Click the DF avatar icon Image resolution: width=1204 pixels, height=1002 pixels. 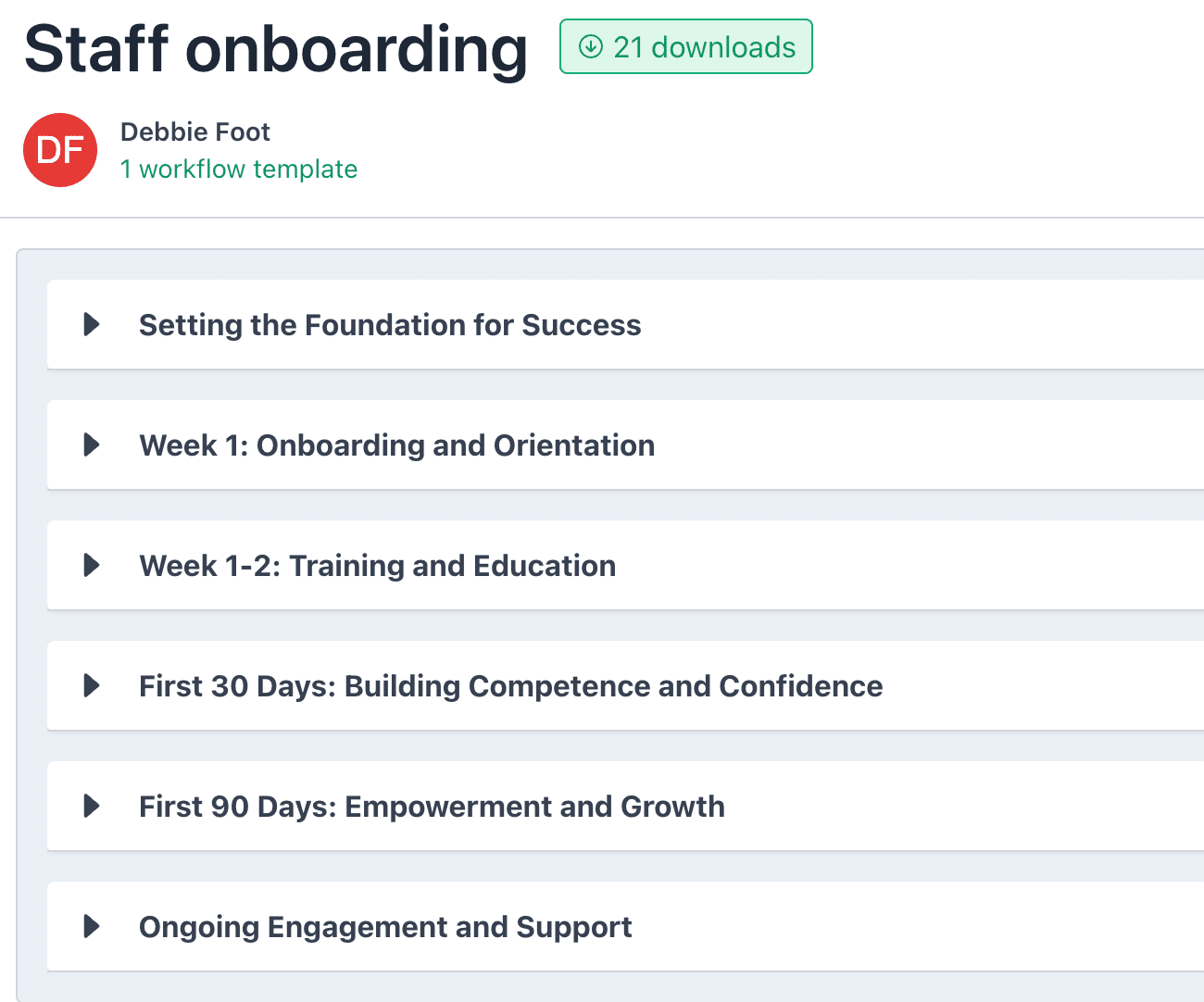(60, 150)
